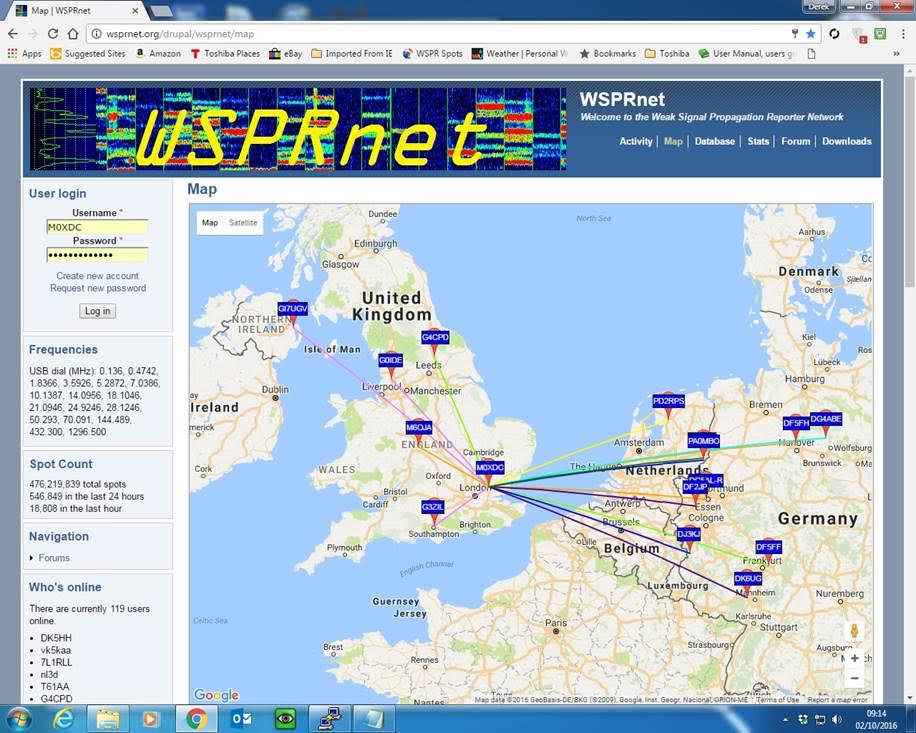Open user 7L1RLL in Who's online list
Screen dimensions: 916x733
[56, 662]
